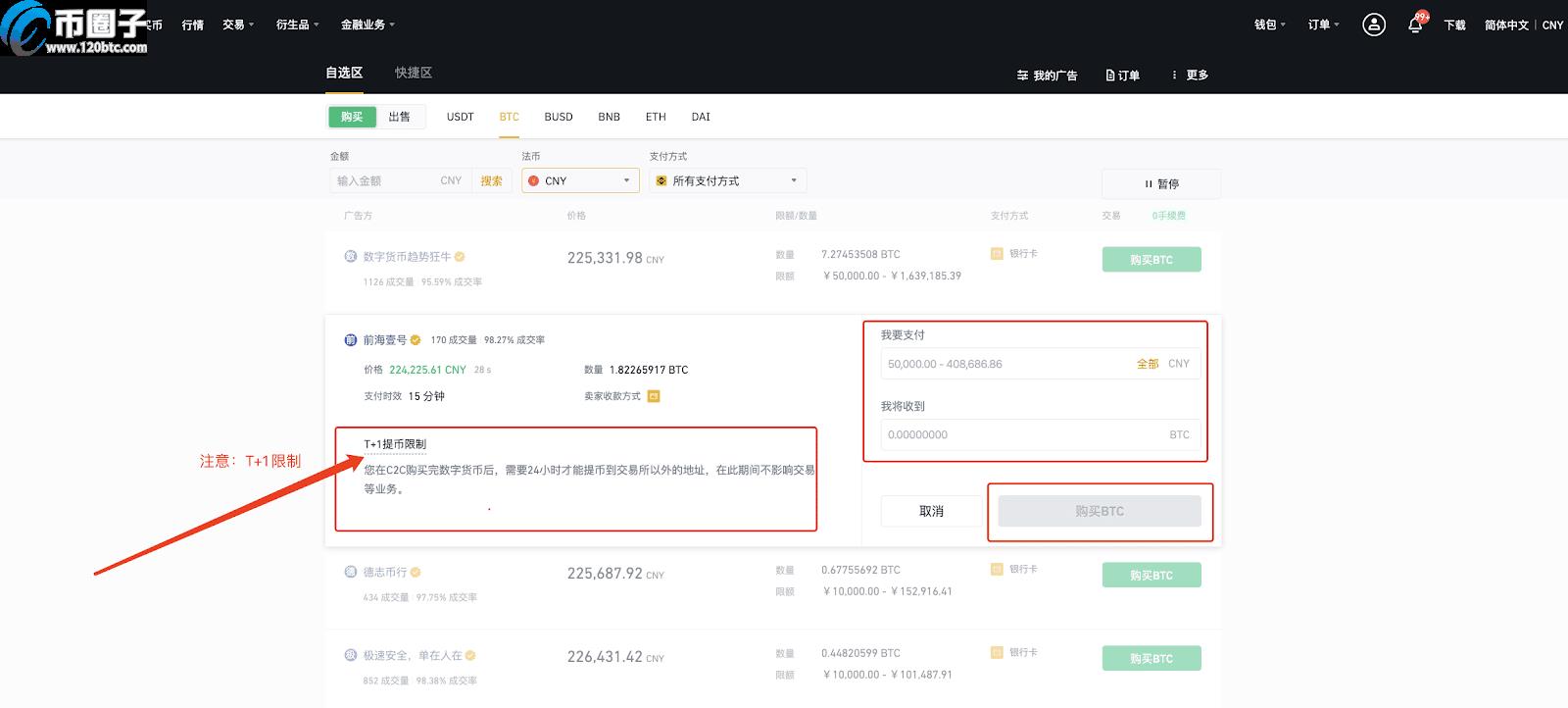Click 极速安全，单在人在 advertiser avatar icon
The image size is (1568, 708).
pos(350,655)
